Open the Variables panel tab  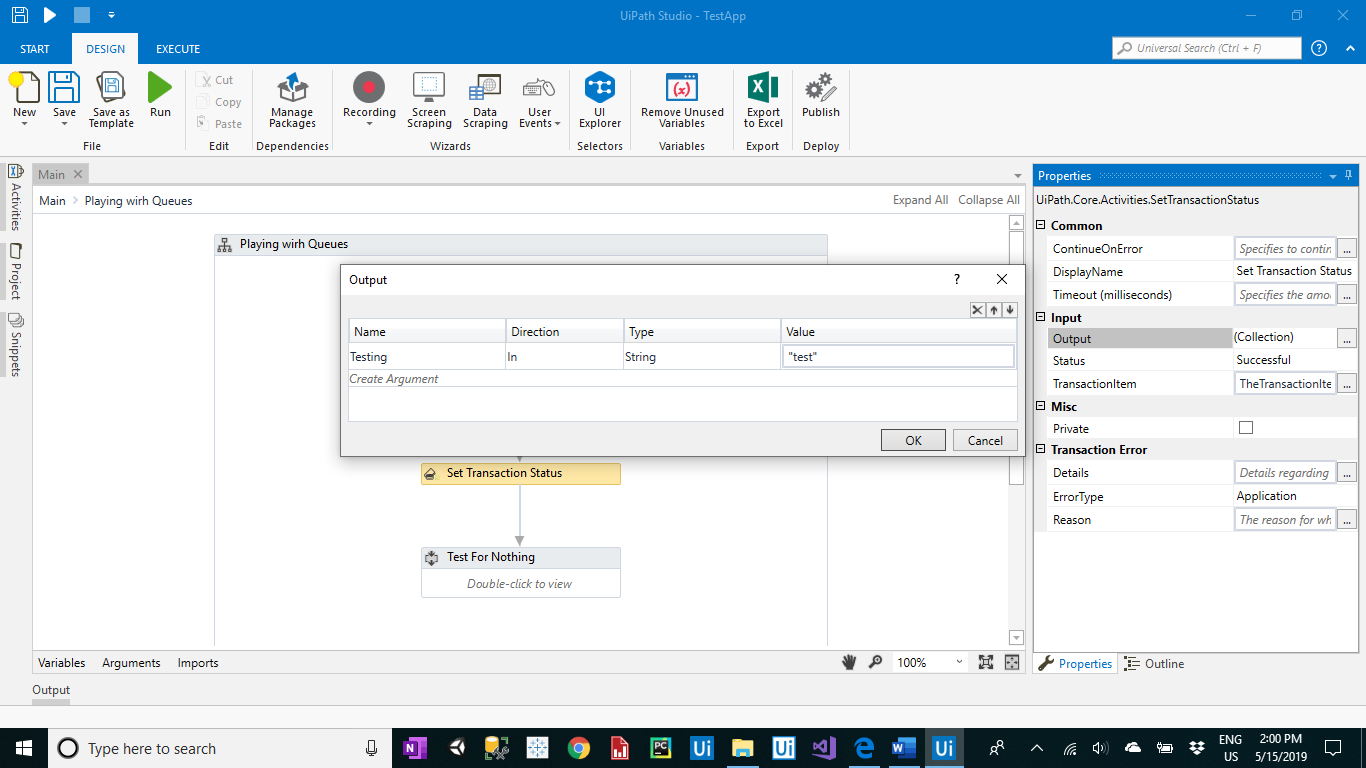click(x=61, y=663)
